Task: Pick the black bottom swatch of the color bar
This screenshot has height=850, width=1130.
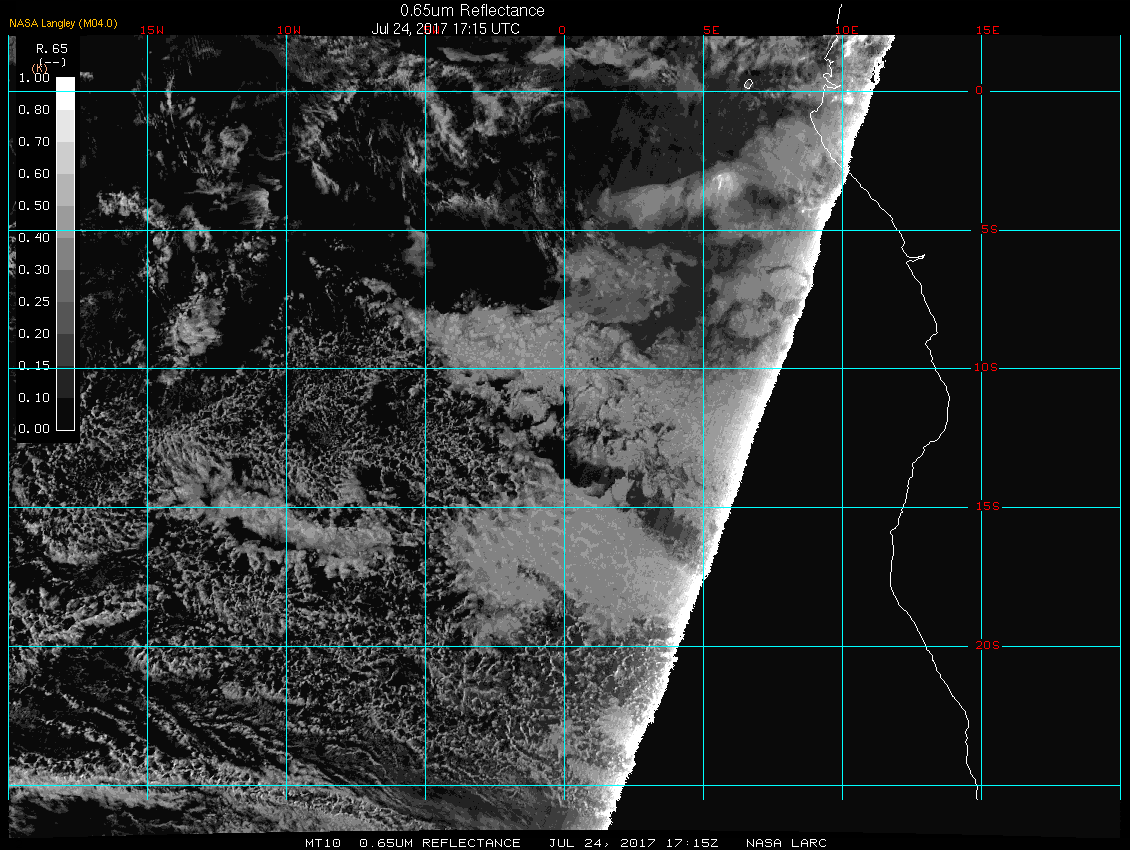Action: [x=66, y=414]
